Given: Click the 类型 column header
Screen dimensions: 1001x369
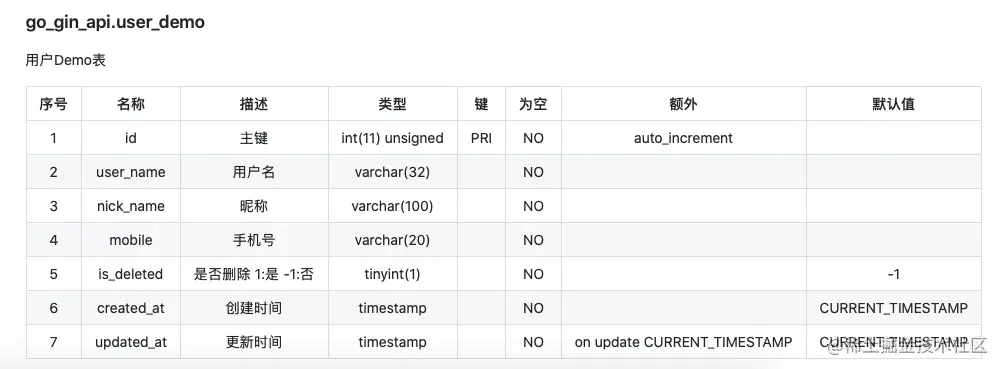Looking at the screenshot, I should point(393,104).
